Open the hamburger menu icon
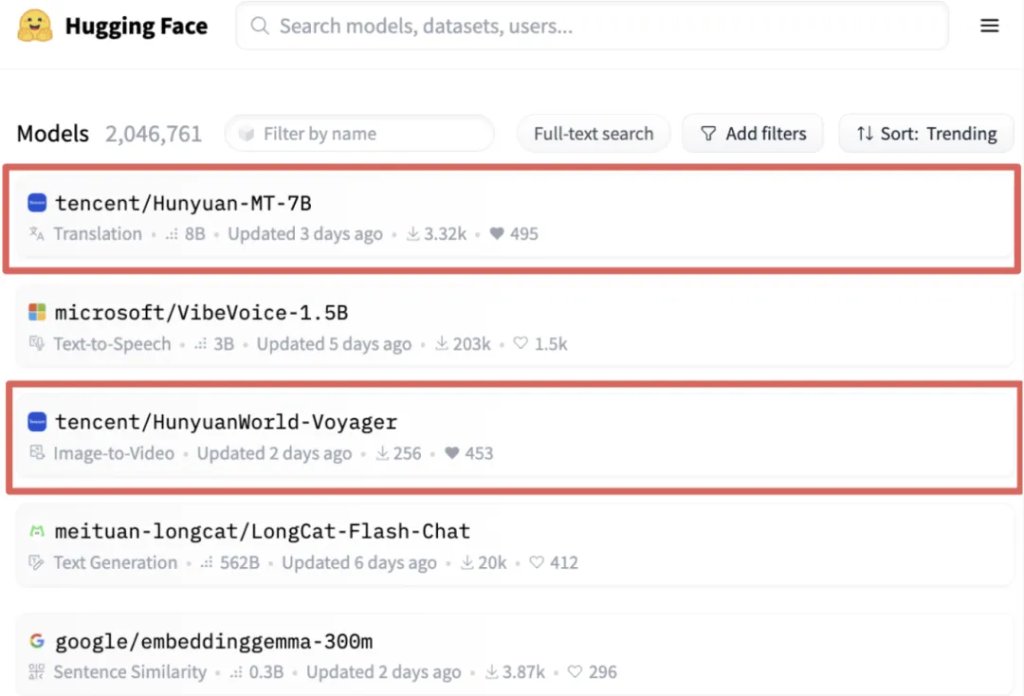This screenshot has width=1024, height=696. [989, 26]
